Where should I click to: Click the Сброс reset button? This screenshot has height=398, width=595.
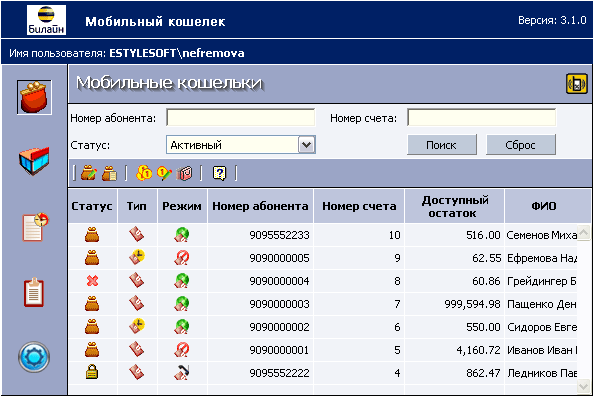tap(521, 145)
